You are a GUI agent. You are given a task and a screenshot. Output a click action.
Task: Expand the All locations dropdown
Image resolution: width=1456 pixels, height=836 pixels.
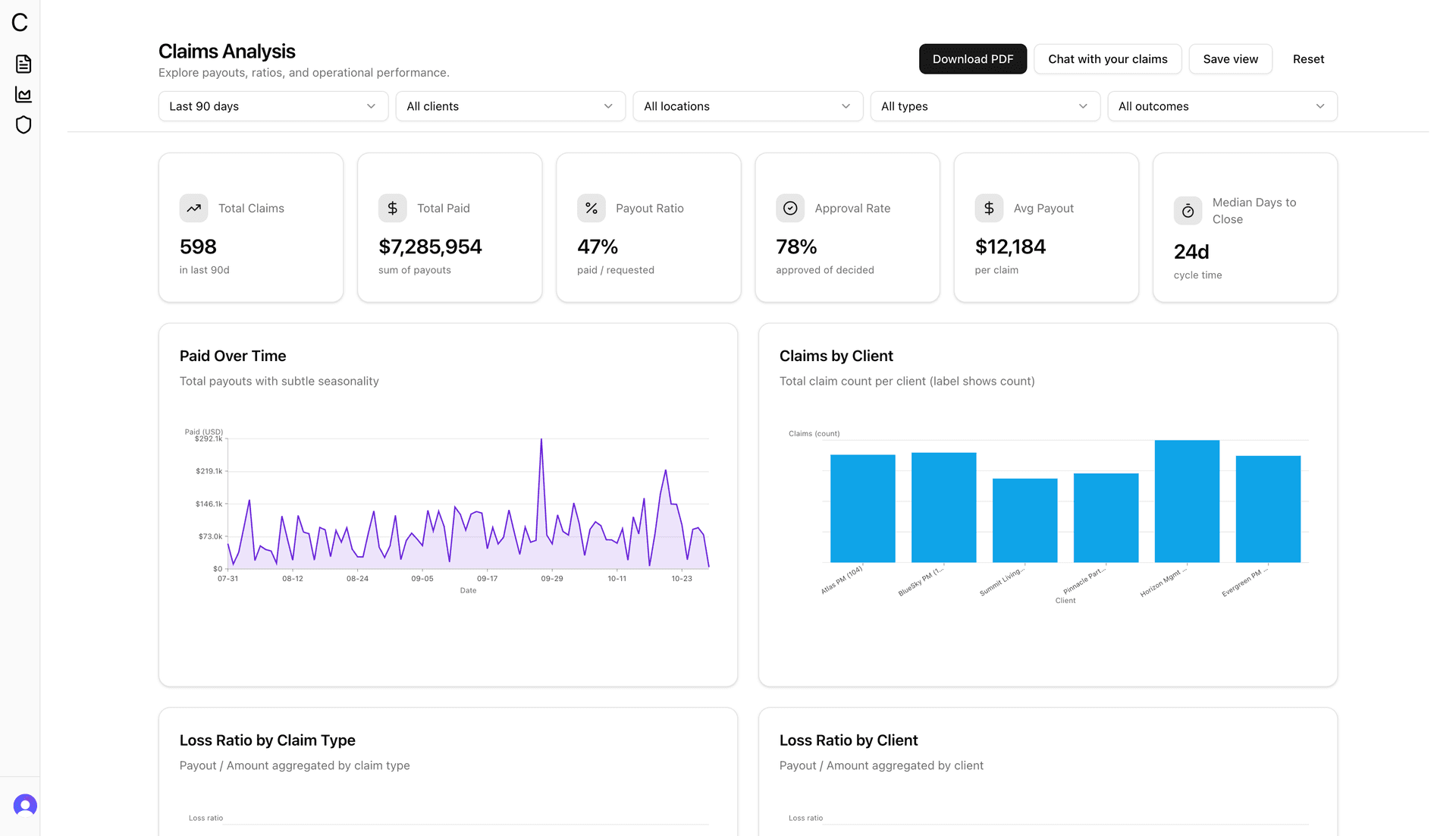point(747,106)
